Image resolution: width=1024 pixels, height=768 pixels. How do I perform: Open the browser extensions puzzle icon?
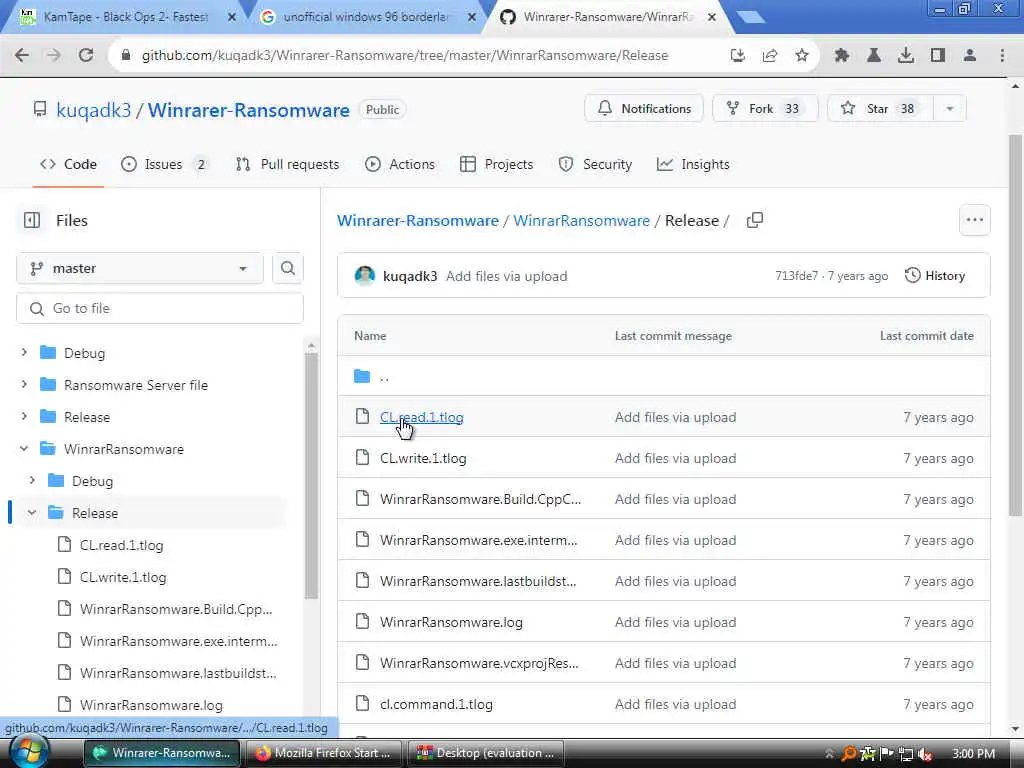pyautogui.click(x=841, y=56)
